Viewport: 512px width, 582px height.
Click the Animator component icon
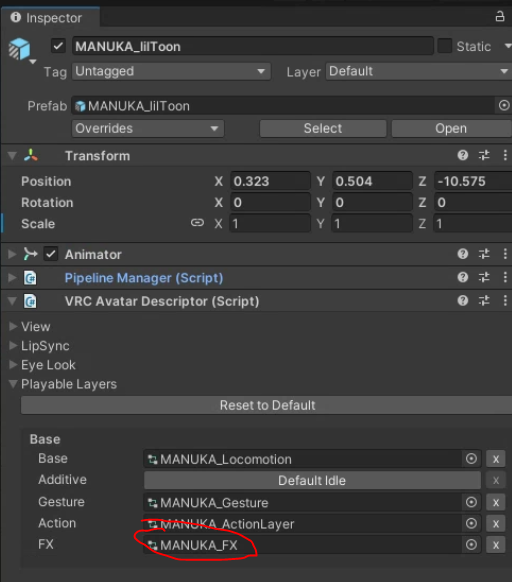(30, 254)
